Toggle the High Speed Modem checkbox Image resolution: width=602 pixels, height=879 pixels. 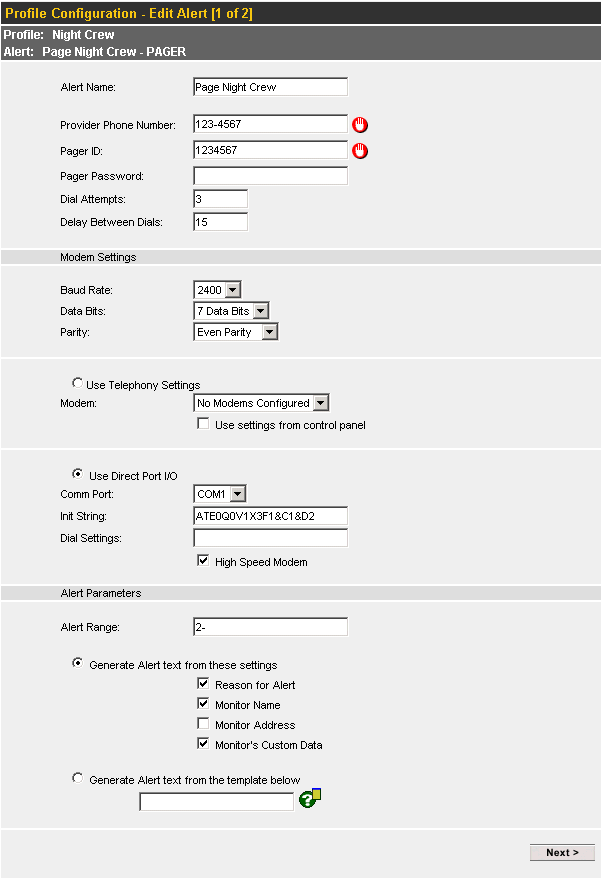pos(203,561)
